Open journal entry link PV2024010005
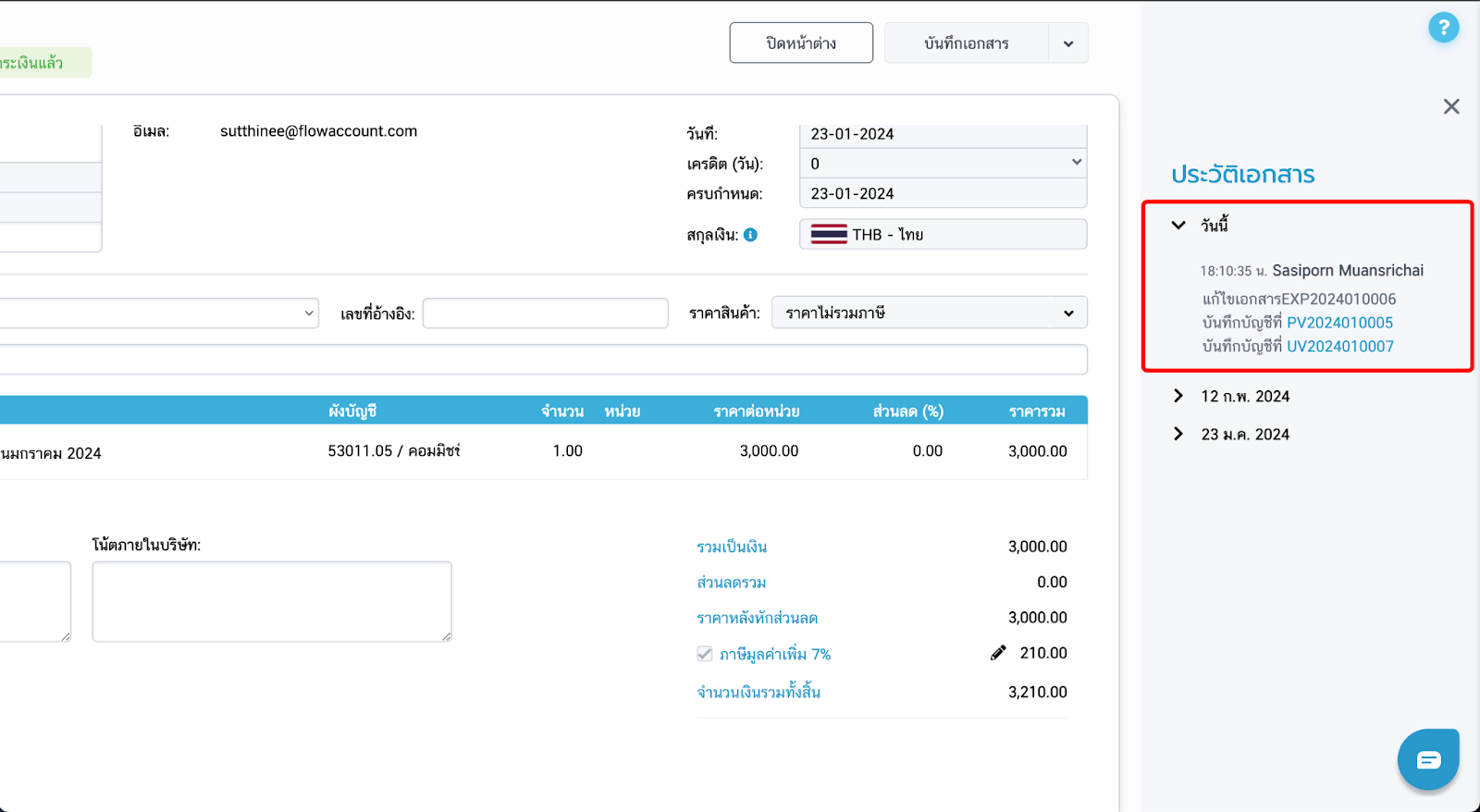 [x=1339, y=323]
